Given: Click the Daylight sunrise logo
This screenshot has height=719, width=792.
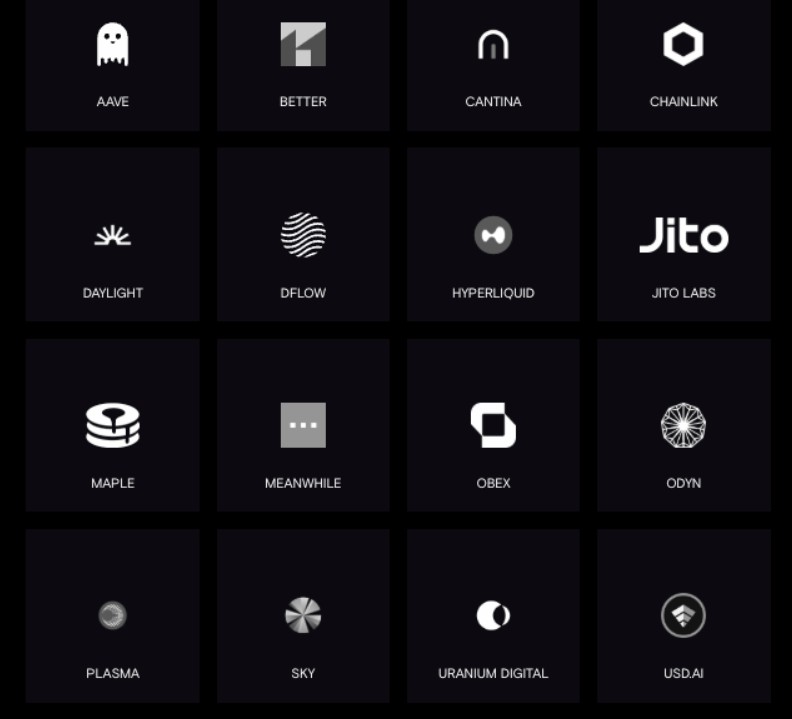Looking at the screenshot, I should (x=113, y=235).
